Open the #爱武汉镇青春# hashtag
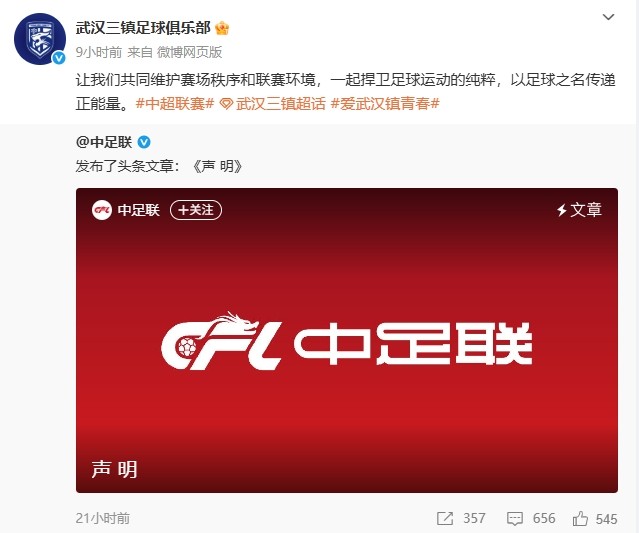Screen dimensions: 639x533 click(385, 104)
